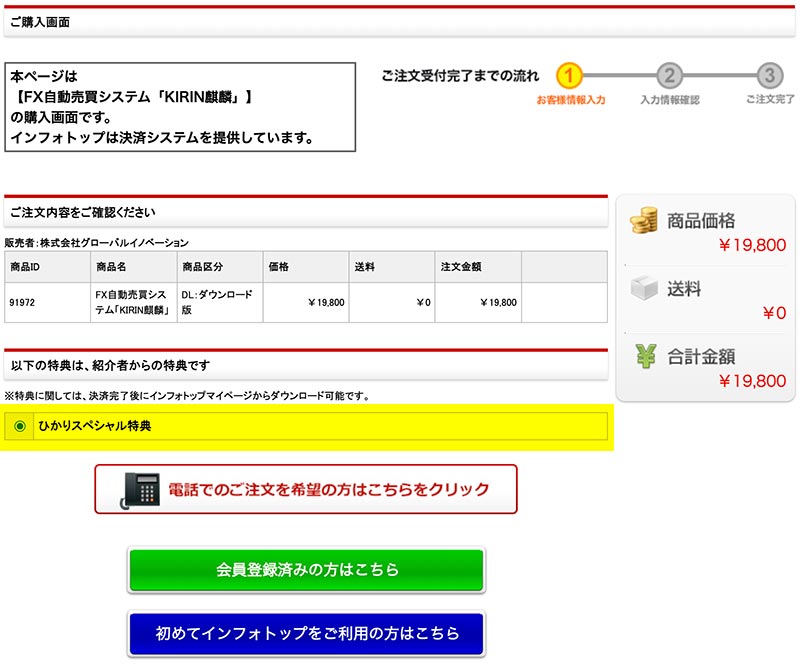Viewport: 800px width, 668px height.
Task: Click the blue 初めてインフォトップ button
Action: (x=306, y=633)
